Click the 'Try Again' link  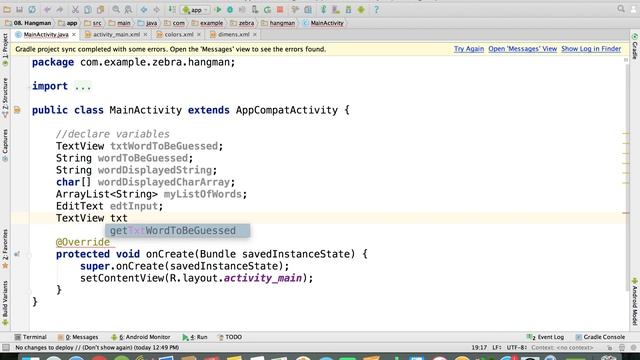coord(469,49)
